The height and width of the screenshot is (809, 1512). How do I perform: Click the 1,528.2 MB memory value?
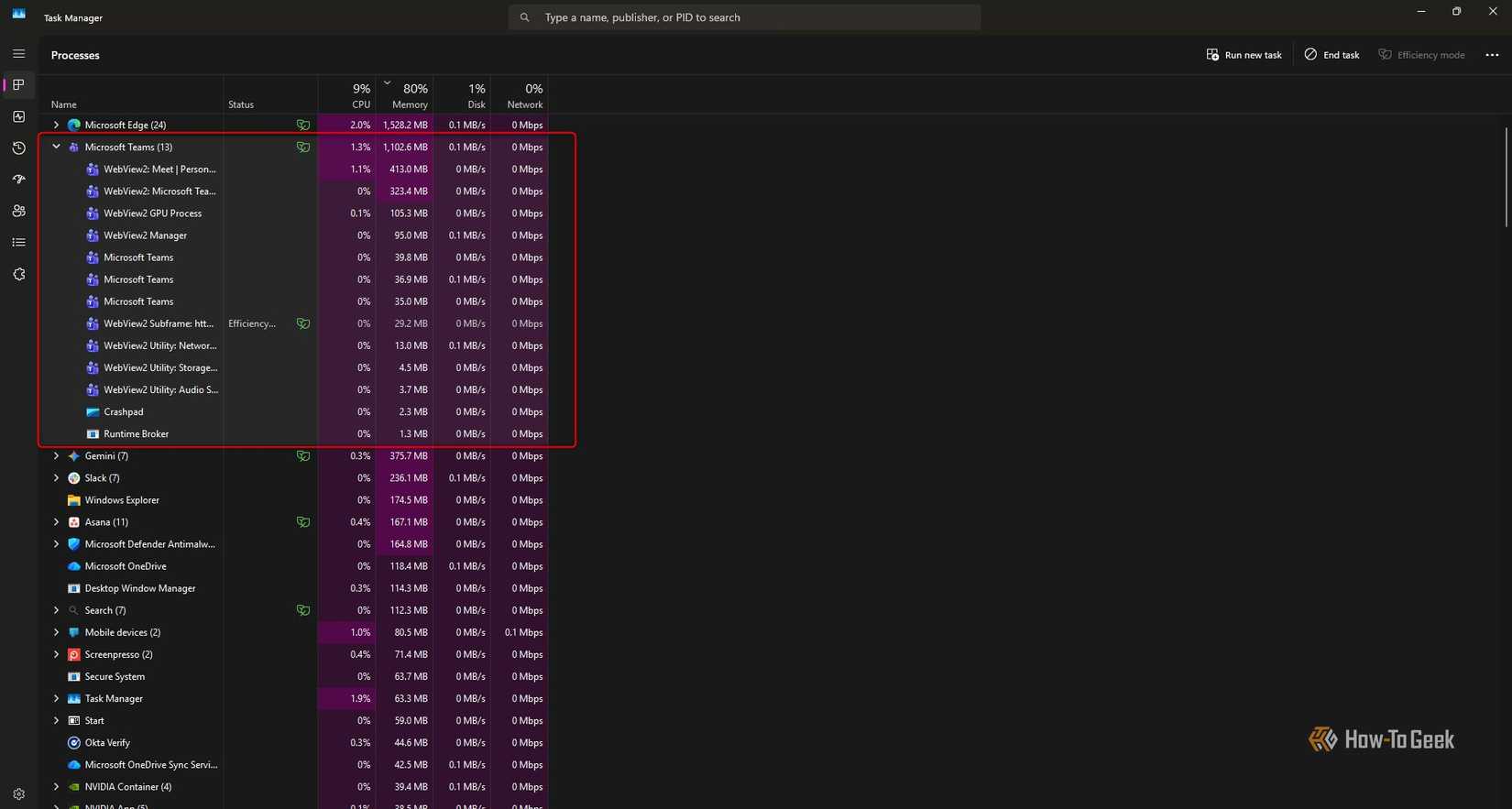coord(405,125)
